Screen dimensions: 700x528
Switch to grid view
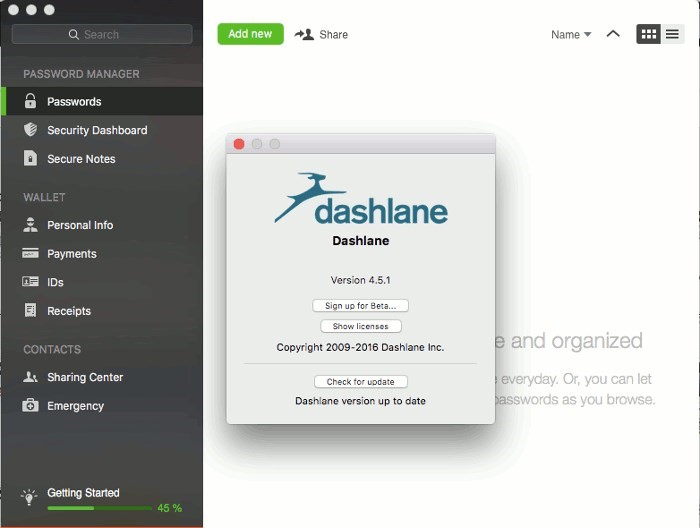648,34
